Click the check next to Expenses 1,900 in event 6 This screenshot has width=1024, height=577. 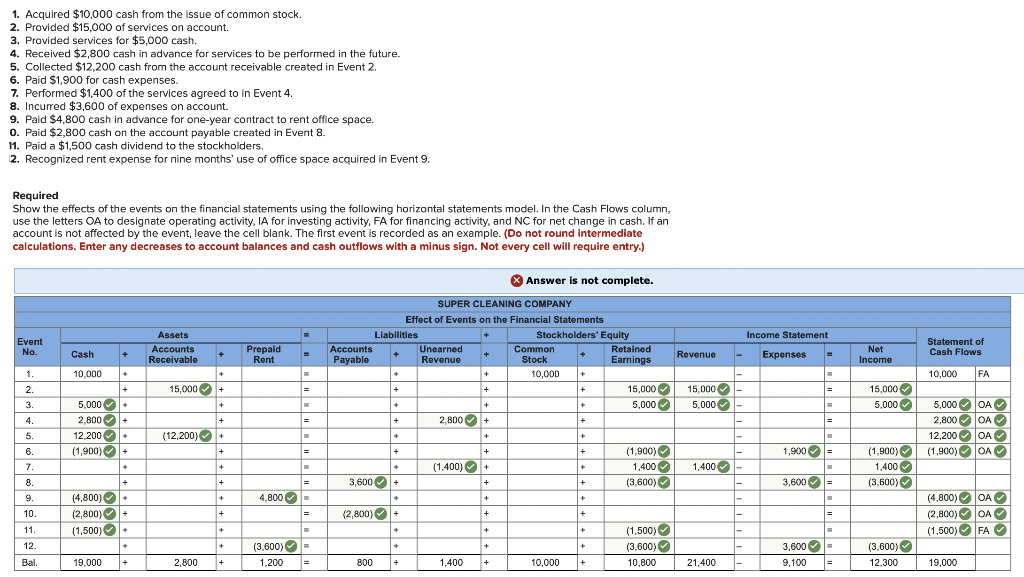tap(814, 451)
